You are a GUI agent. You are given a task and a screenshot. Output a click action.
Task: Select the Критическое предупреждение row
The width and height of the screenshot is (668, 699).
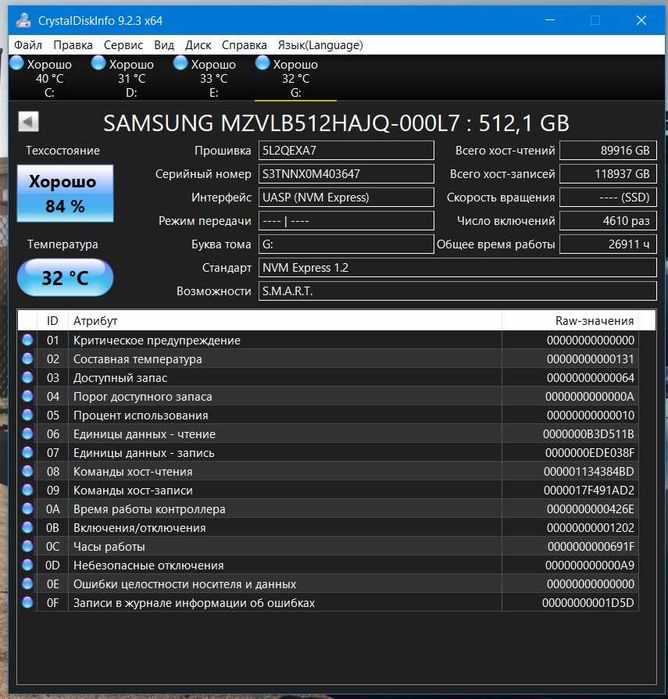tap(328, 340)
